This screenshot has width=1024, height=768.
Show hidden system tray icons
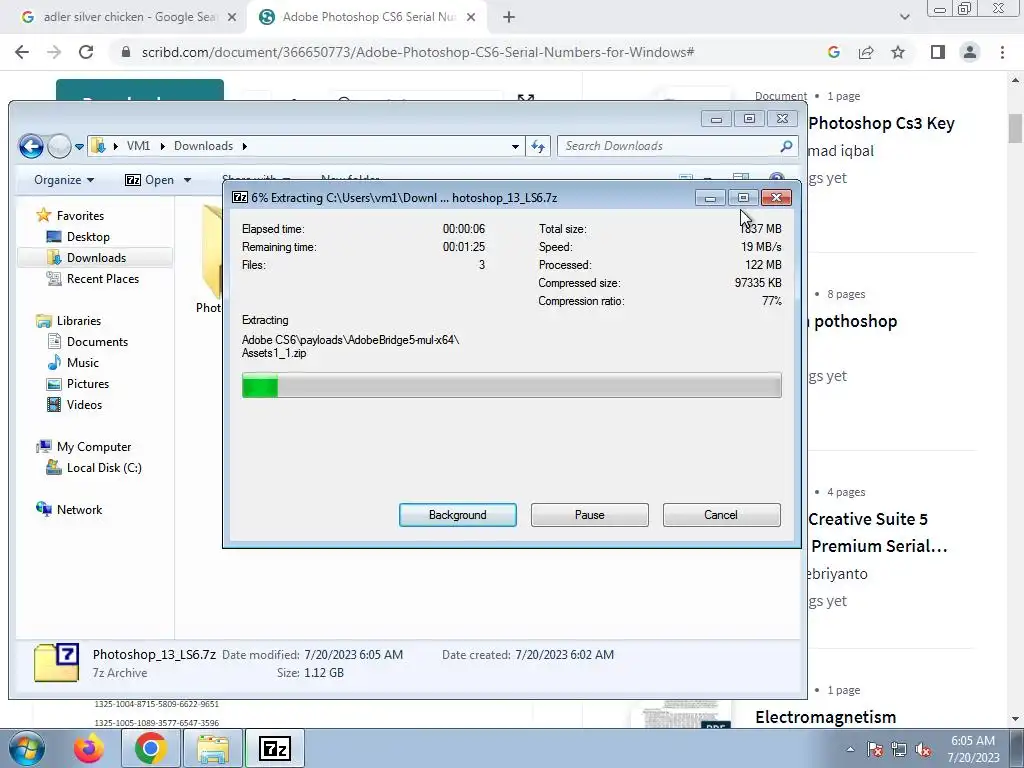point(850,749)
